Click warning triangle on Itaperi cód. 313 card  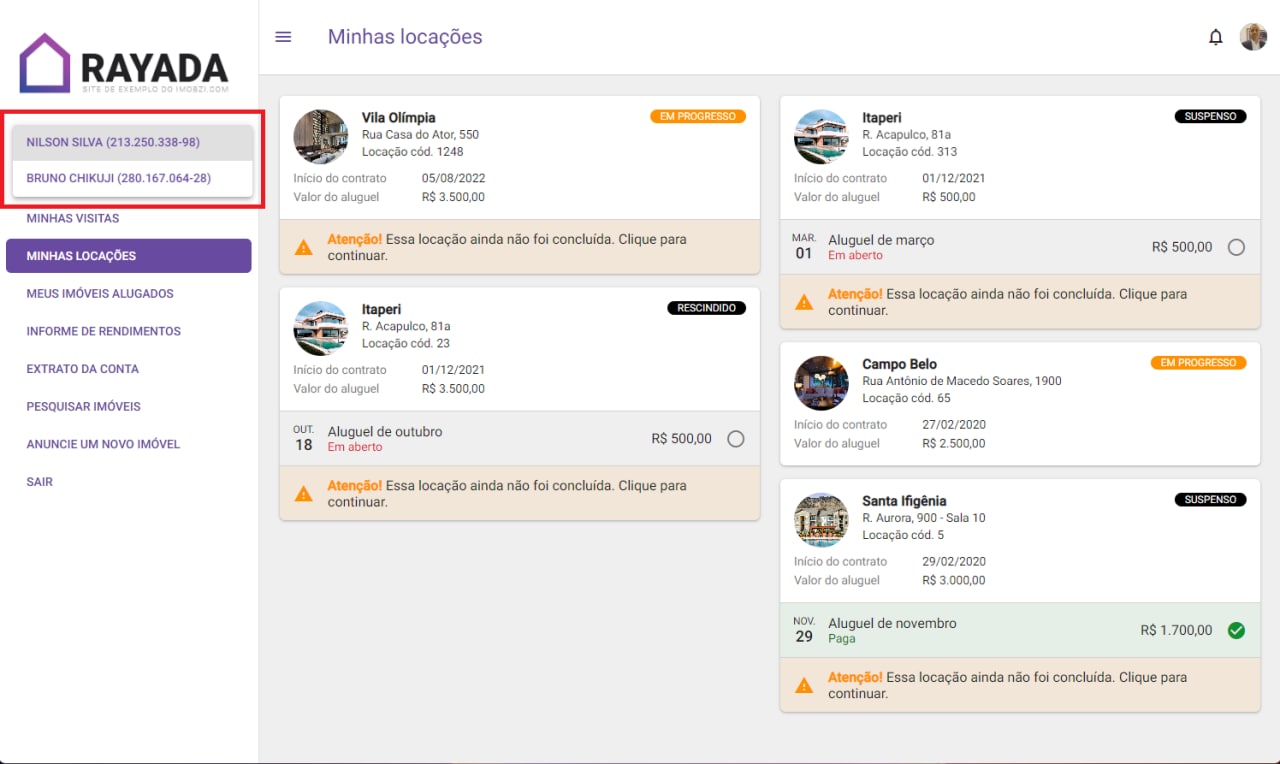[x=804, y=302]
